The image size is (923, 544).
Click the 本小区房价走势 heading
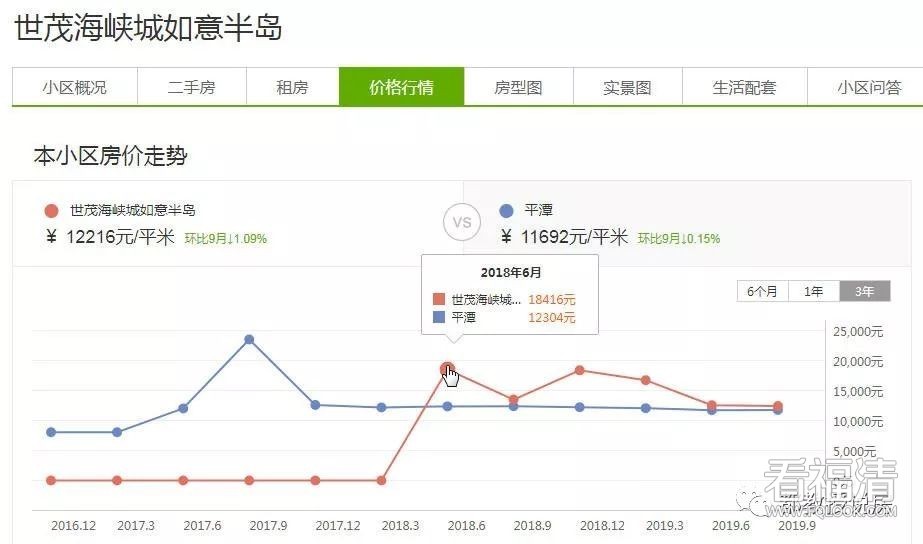pos(111,156)
